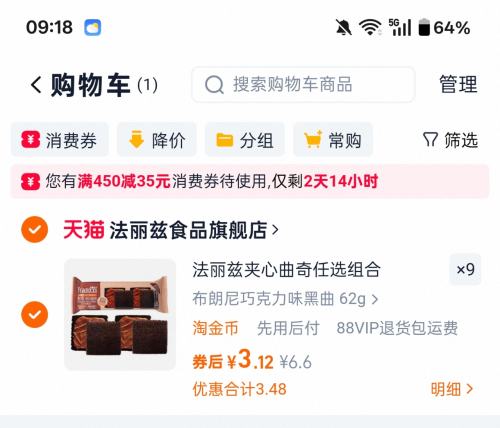500x428 pixels.
Task: Tap the muted bell status icon
Action: point(344,27)
